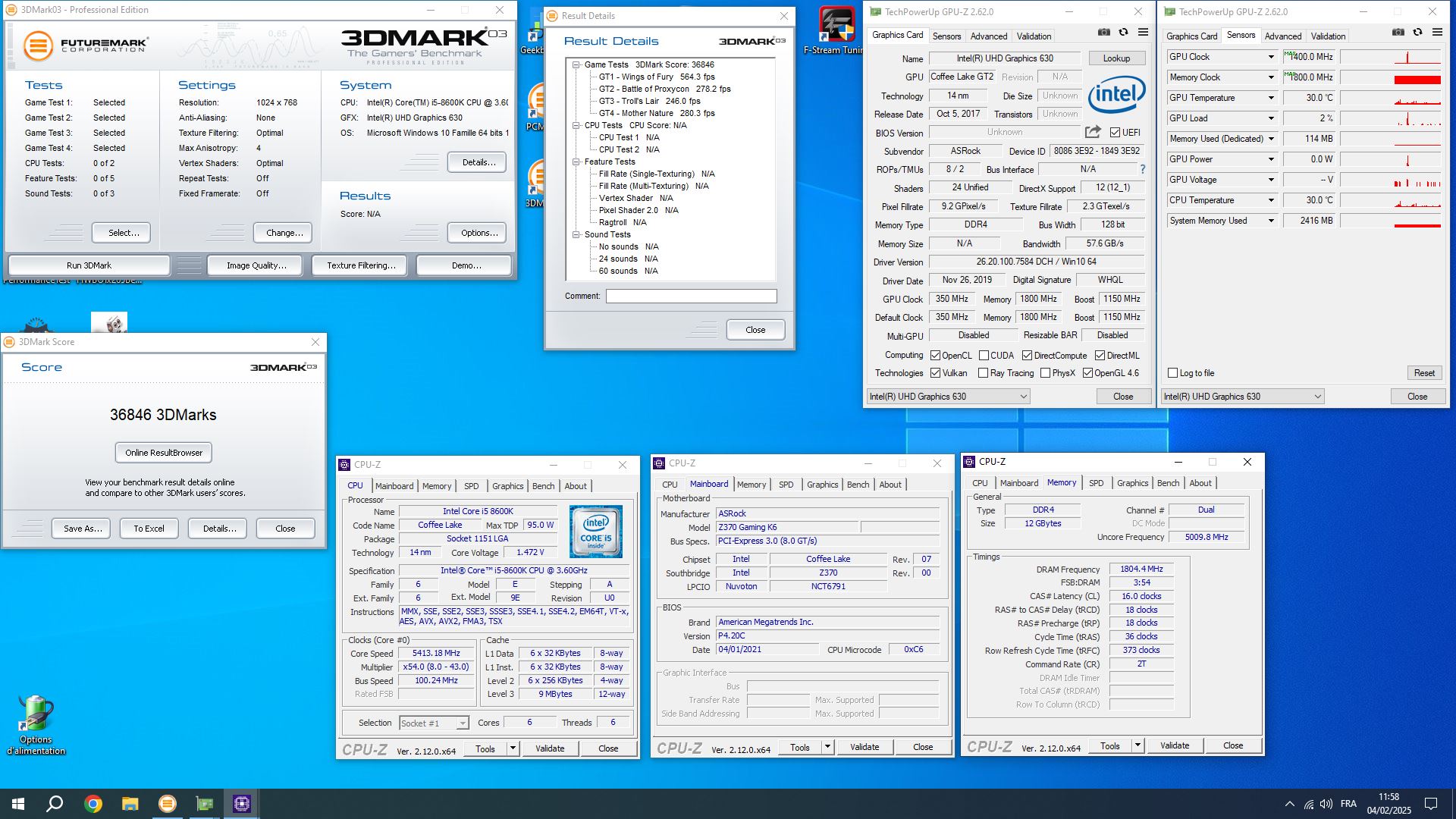
Task: Open GPU selector dropdown in Sensors window
Action: (x=1242, y=397)
